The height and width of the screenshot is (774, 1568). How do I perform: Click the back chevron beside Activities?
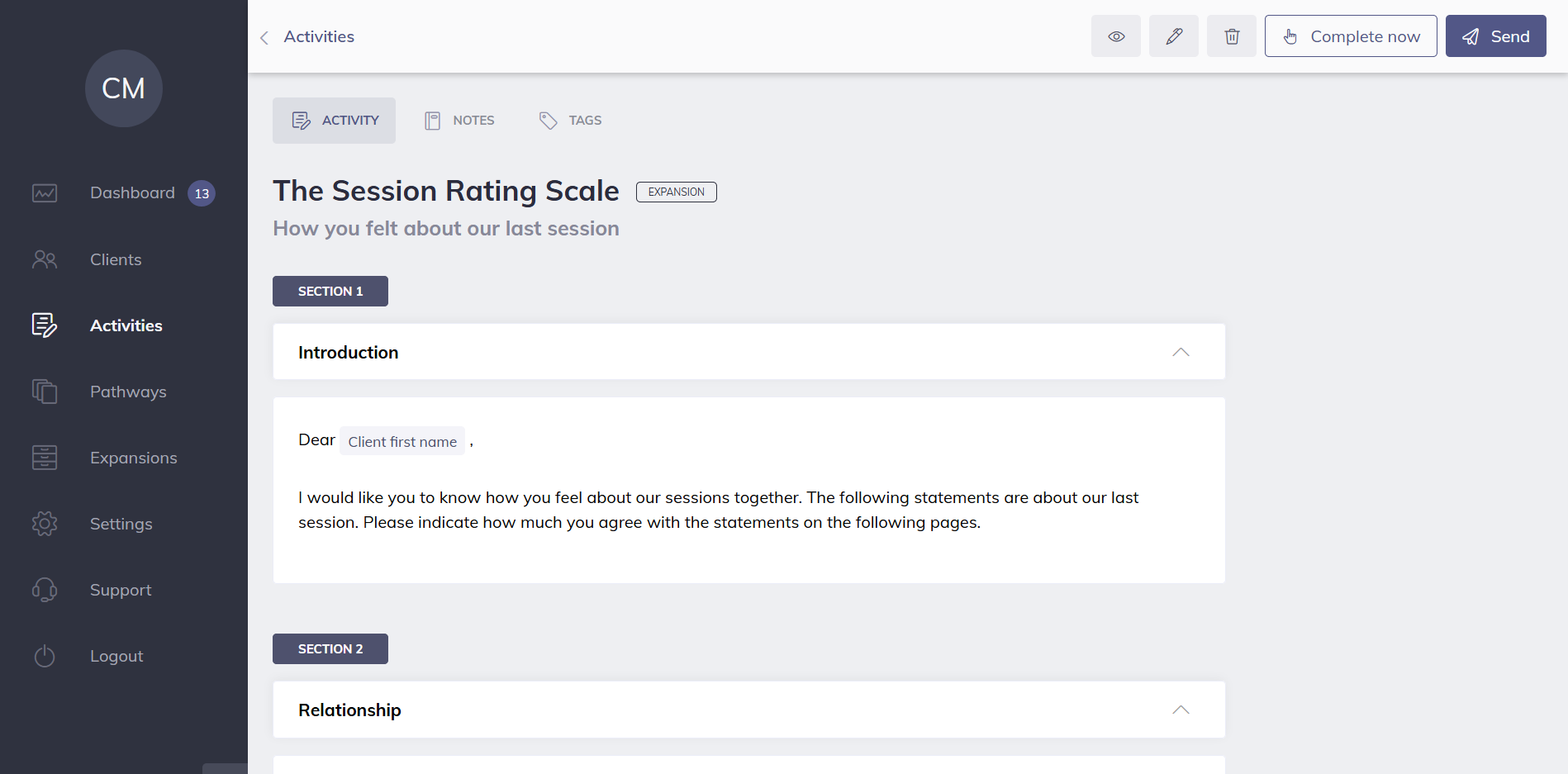pyautogui.click(x=264, y=37)
